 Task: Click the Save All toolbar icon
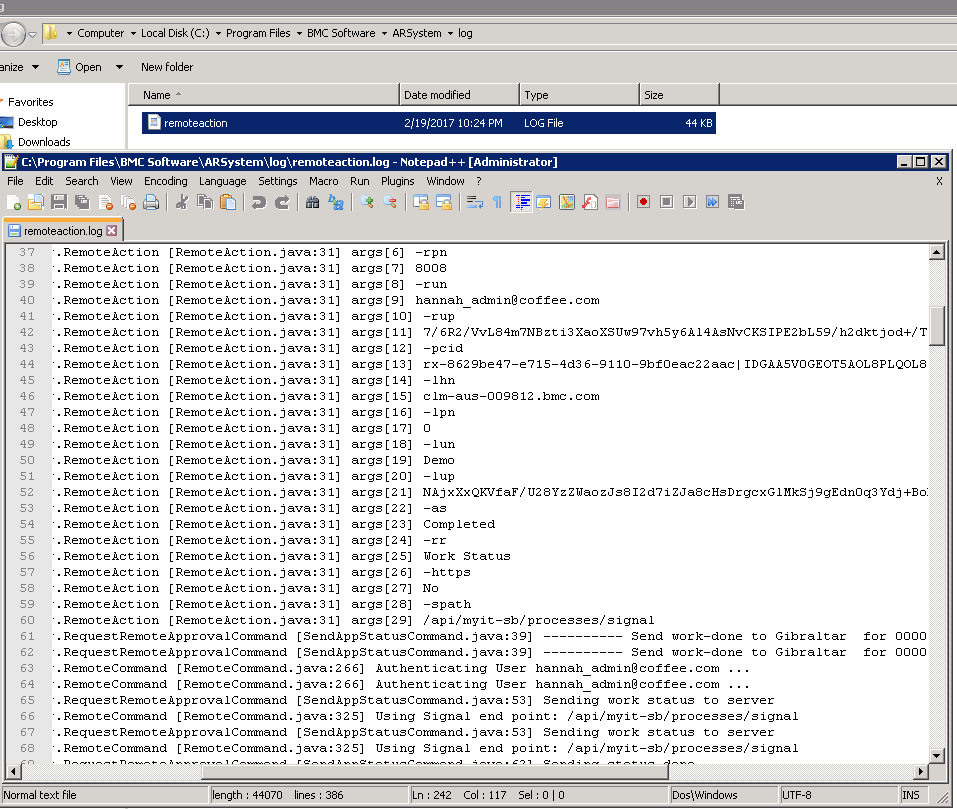(82, 203)
